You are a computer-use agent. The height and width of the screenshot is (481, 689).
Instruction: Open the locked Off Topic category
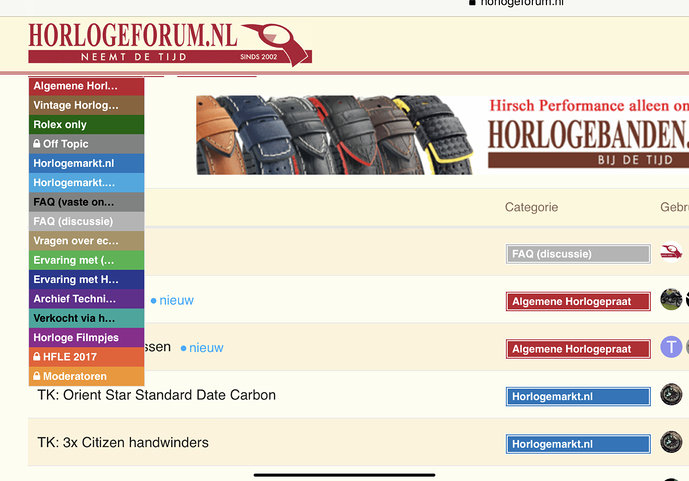86,144
